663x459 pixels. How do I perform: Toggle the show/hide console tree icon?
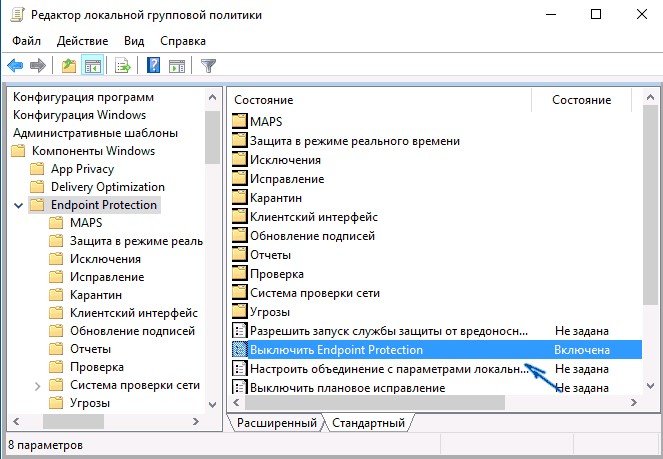click(91, 66)
